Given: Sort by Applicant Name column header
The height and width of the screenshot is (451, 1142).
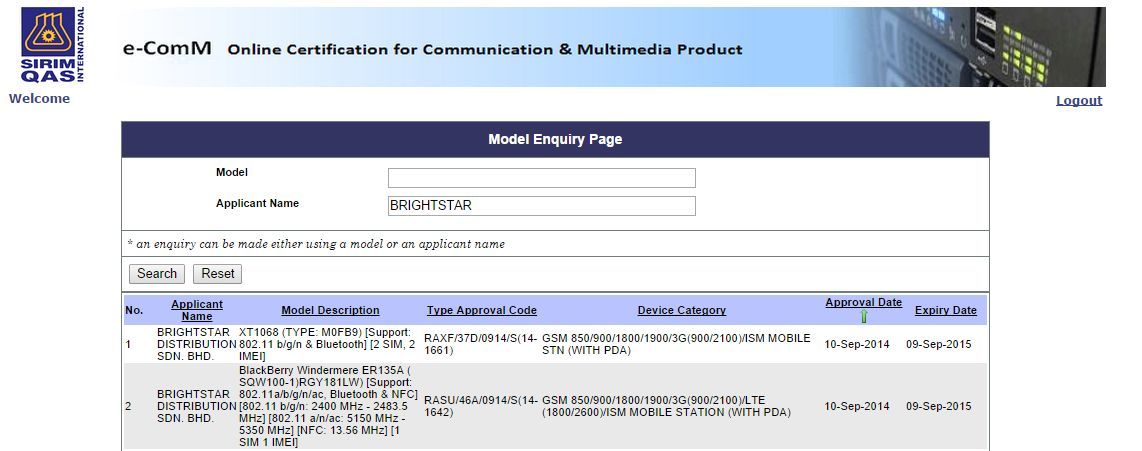Looking at the screenshot, I should 197,310.
